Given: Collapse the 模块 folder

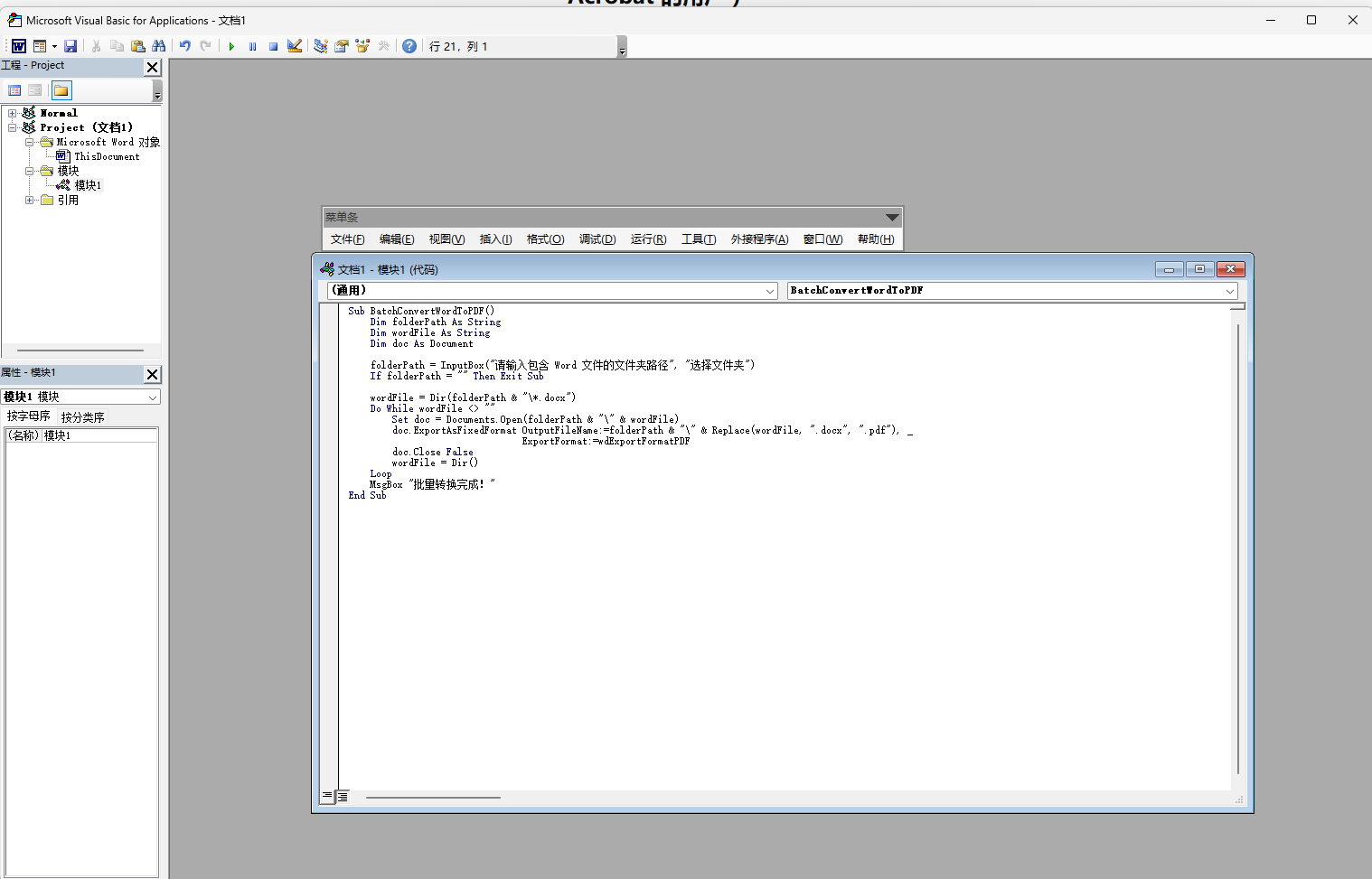Looking at the screenshot, I should tap(29, 171).
